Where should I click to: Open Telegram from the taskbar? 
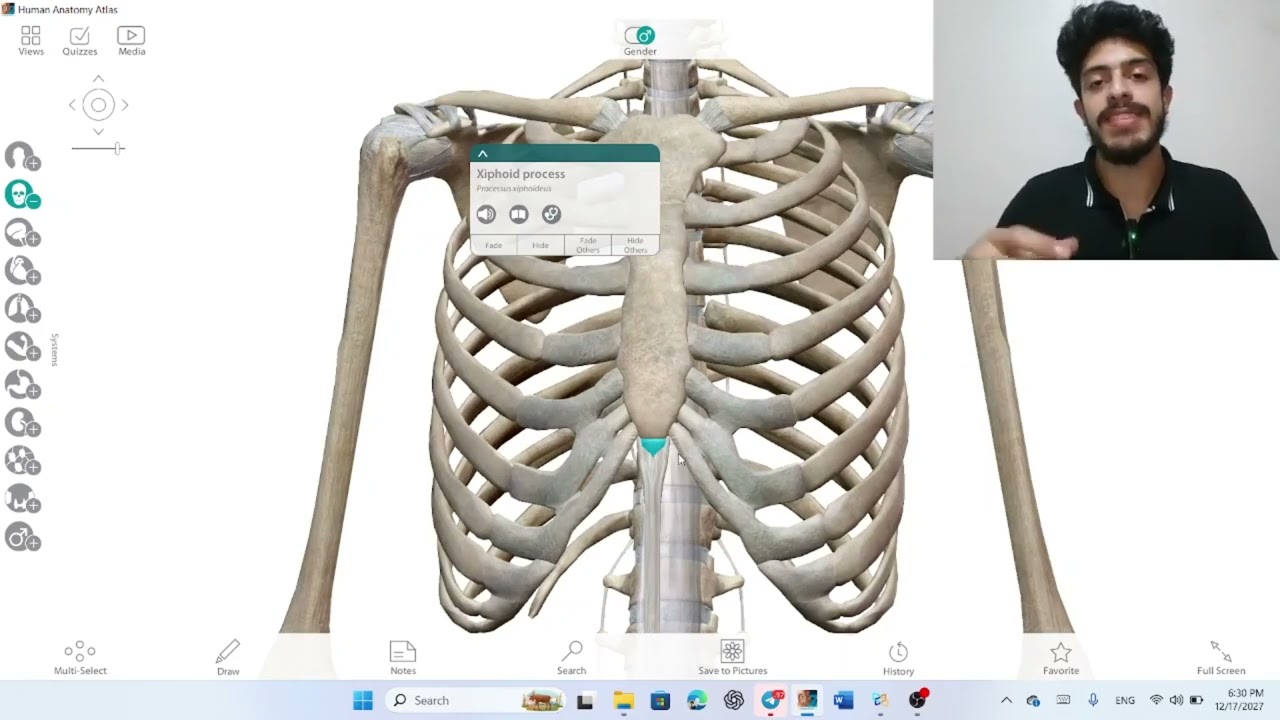click(x=771, y=701)
